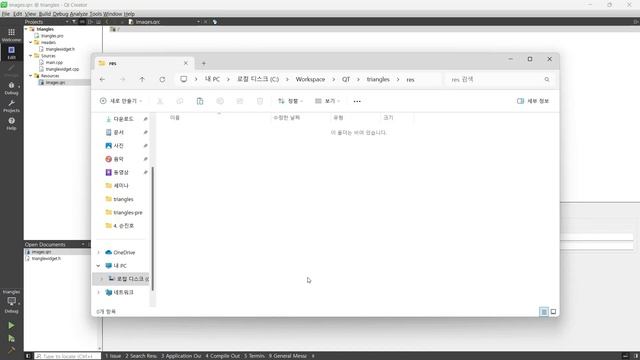The height and width of the screenshot is (360, 640).
Task: Toggle the 세부 정보 details pane
Action: 533,101
